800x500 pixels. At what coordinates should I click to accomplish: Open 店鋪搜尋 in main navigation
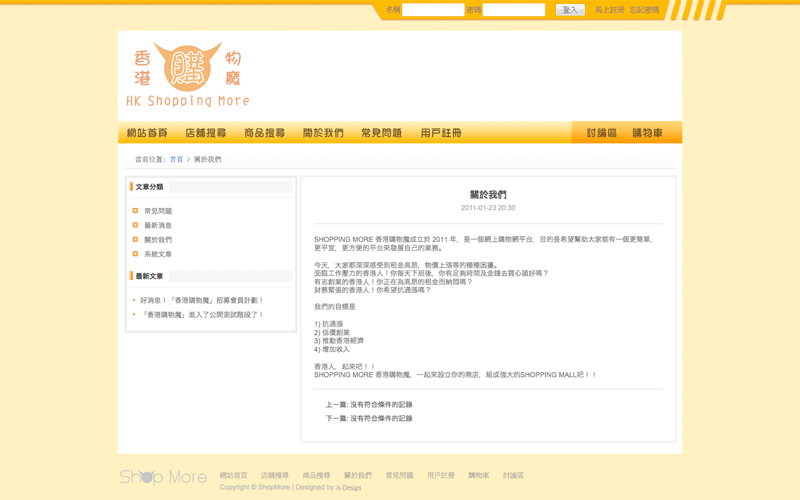tap(206, 133)
